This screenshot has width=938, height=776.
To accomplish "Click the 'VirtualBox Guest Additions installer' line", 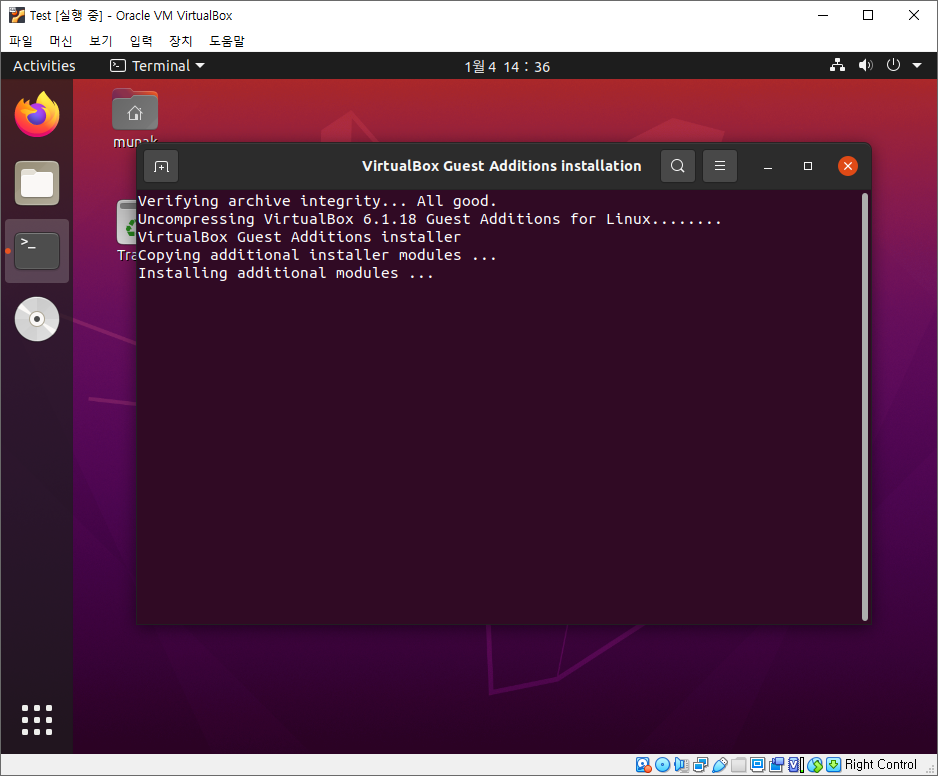I will pos(300,237).
